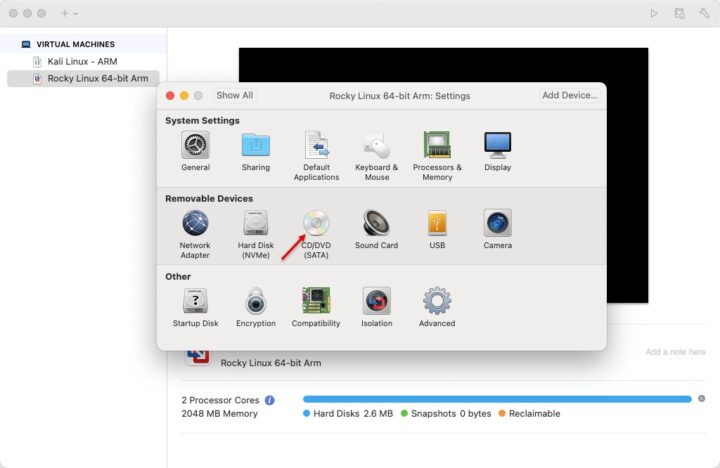The width and height of the screenshot is (720, 468).
Task: Open Keyboard & Mouse settings
Action: [377, 156]
